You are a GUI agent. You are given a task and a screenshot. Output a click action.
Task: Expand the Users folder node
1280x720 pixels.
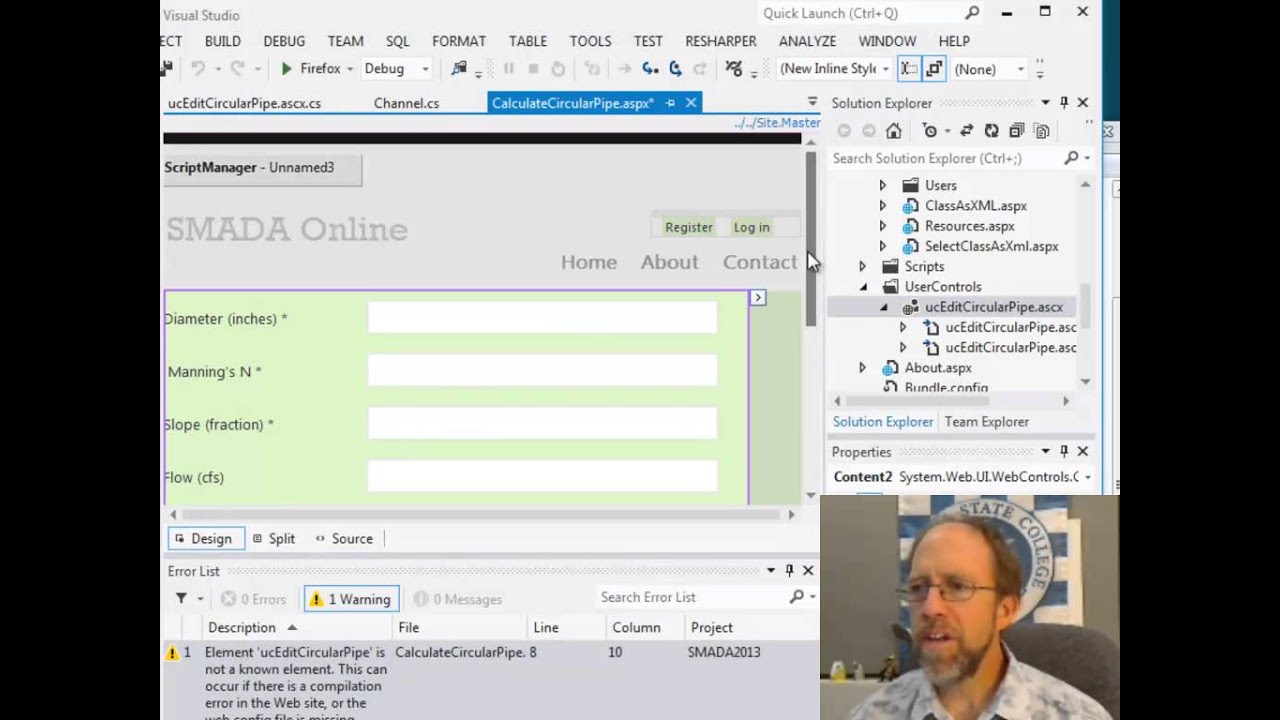(882, 185)
